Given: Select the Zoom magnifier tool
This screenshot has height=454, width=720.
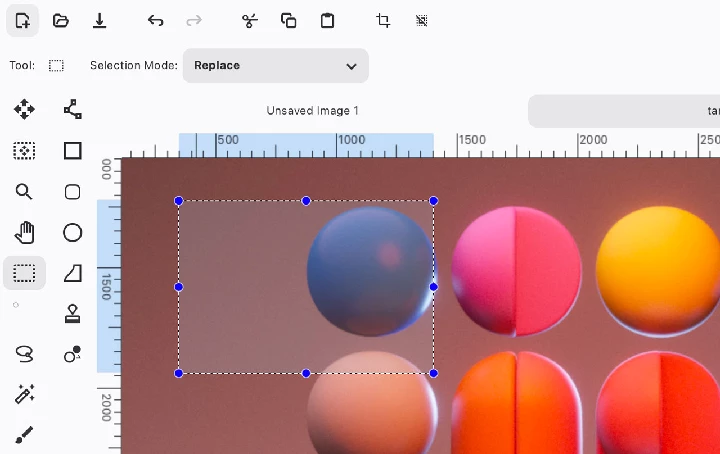Looking at the screenshot, I should 24,192.
